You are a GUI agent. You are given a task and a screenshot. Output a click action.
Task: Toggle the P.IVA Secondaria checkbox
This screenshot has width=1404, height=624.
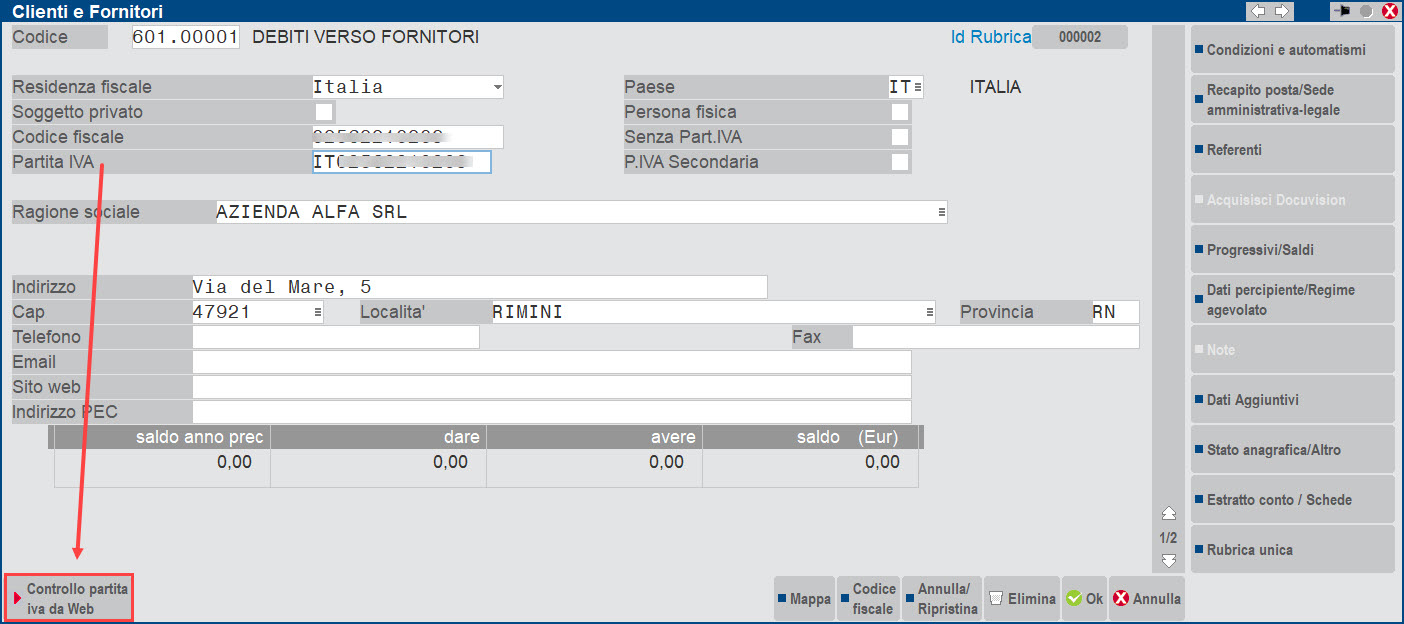coord(900,162)
